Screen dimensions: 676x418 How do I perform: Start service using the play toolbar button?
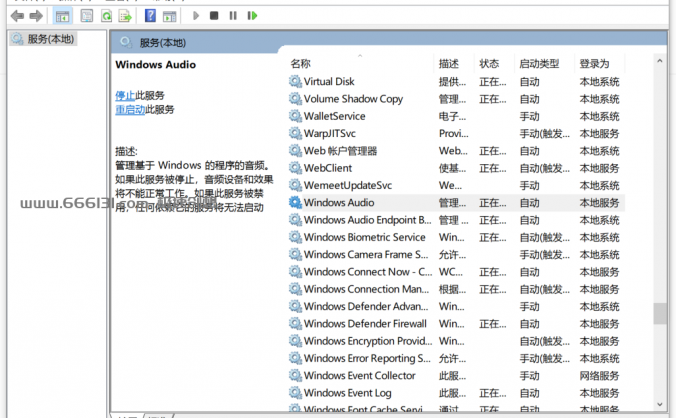pyautogui.click(x=196, y=16)
